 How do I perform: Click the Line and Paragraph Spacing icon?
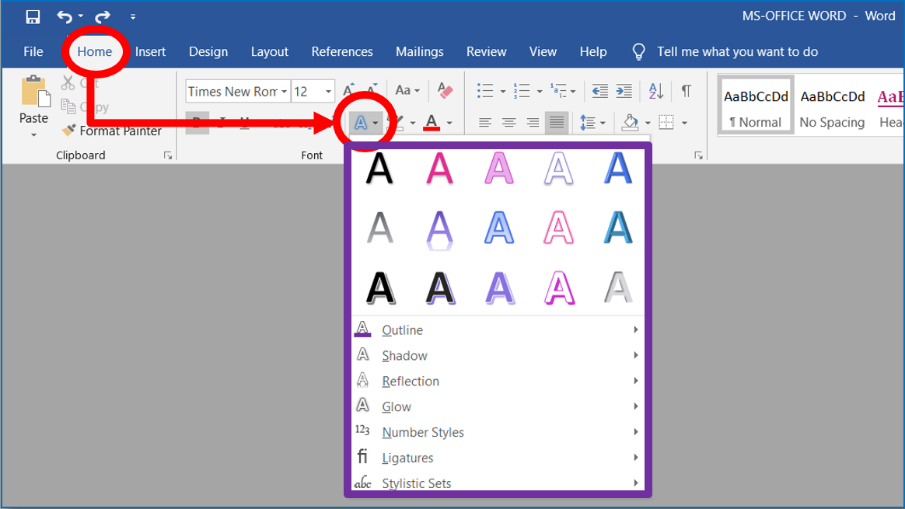pos(588,122)
